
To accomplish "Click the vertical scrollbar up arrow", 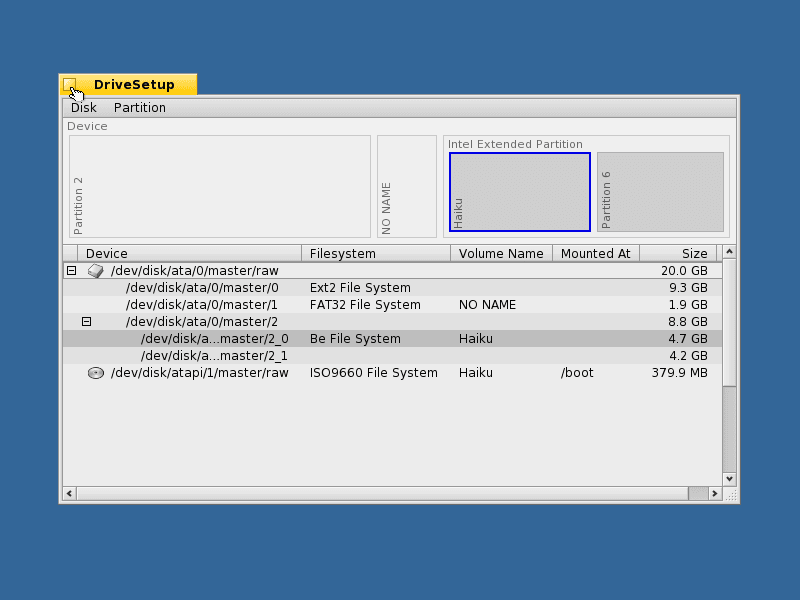I will tap(729, 252).
